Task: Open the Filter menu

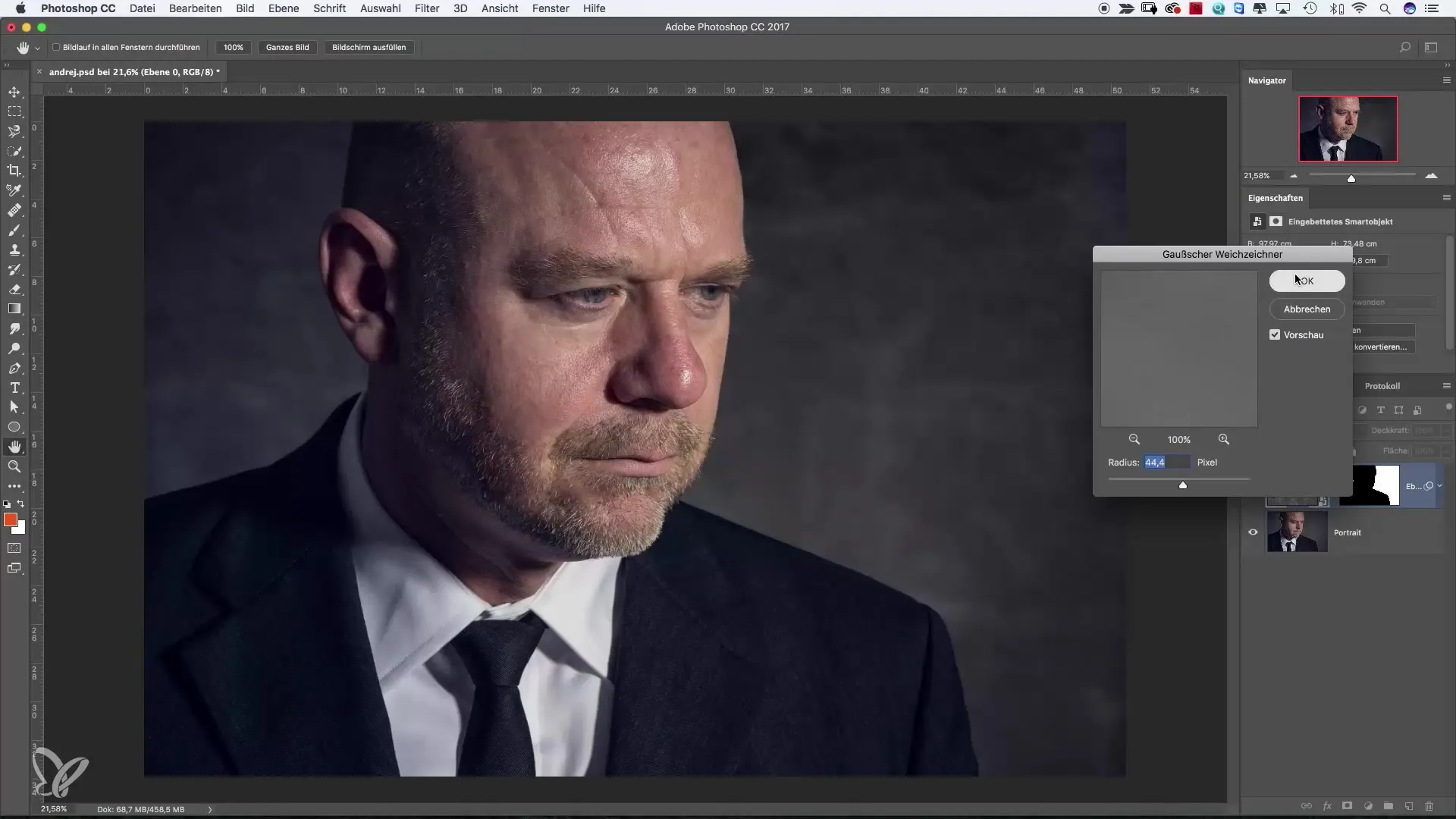Action: click(427, 8)
